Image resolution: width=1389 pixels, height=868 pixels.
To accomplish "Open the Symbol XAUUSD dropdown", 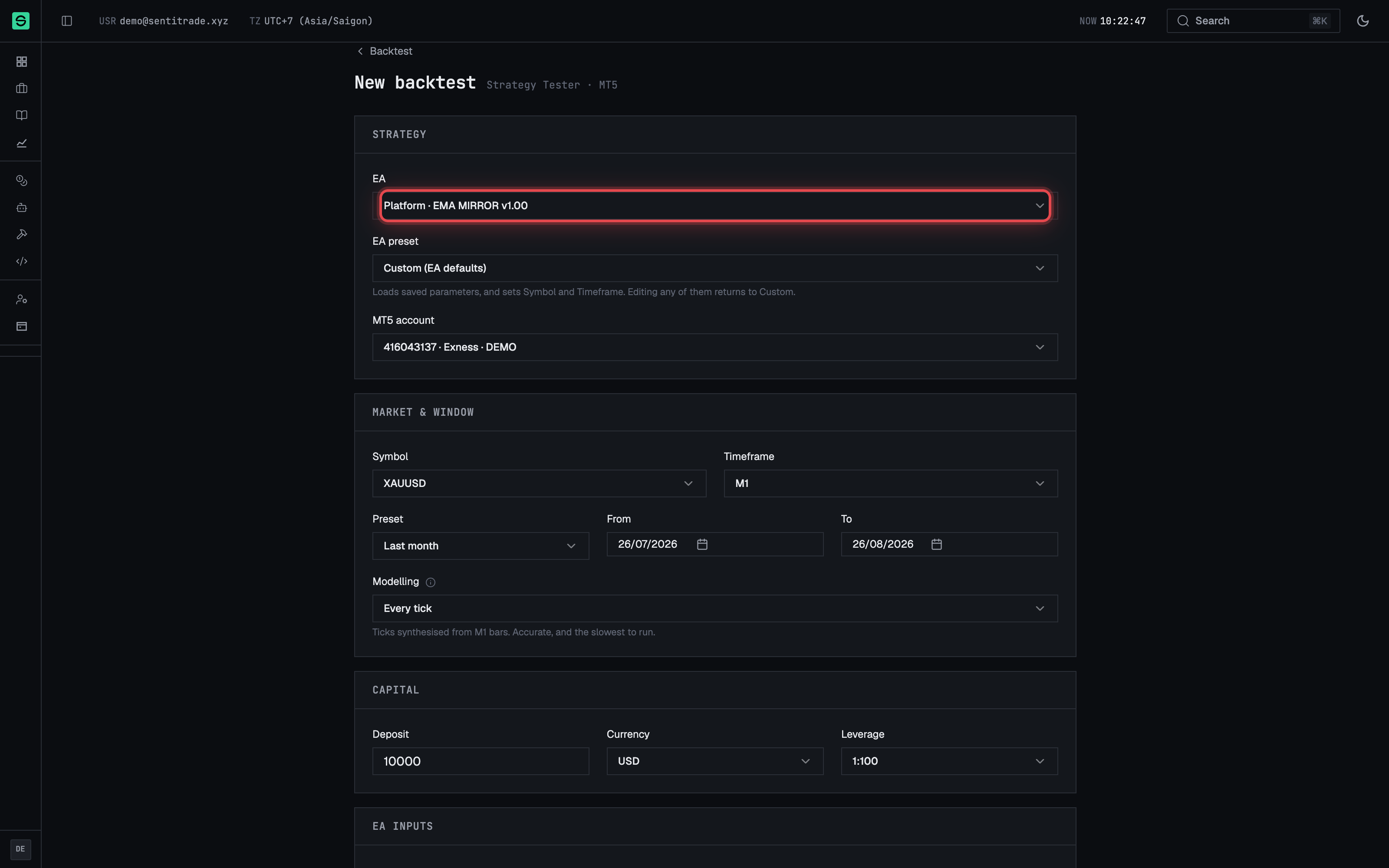I will tap(539, 483).
